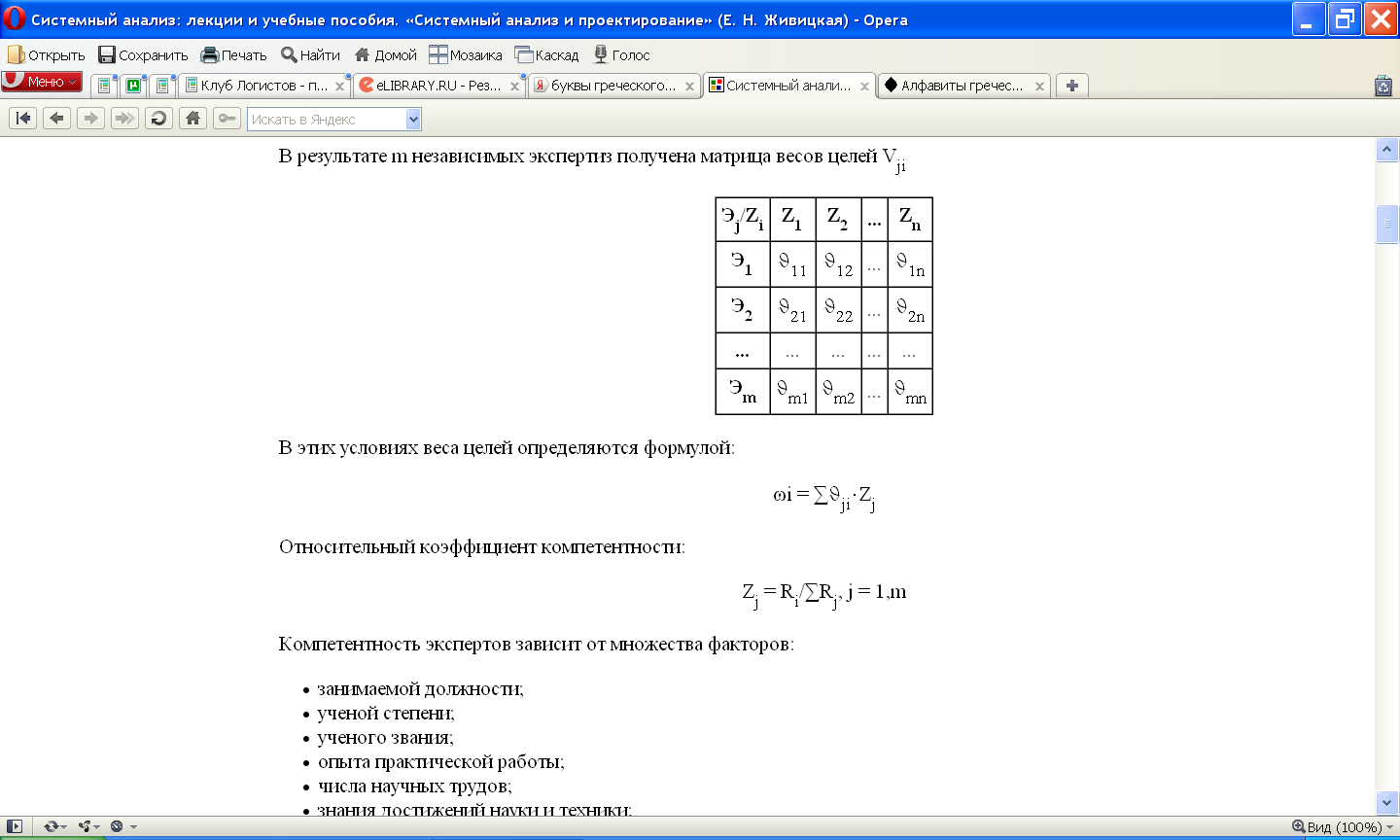Expand the search engine dropdown arrow
This screenshot has height=840, width=1400.
pos(414,120)
